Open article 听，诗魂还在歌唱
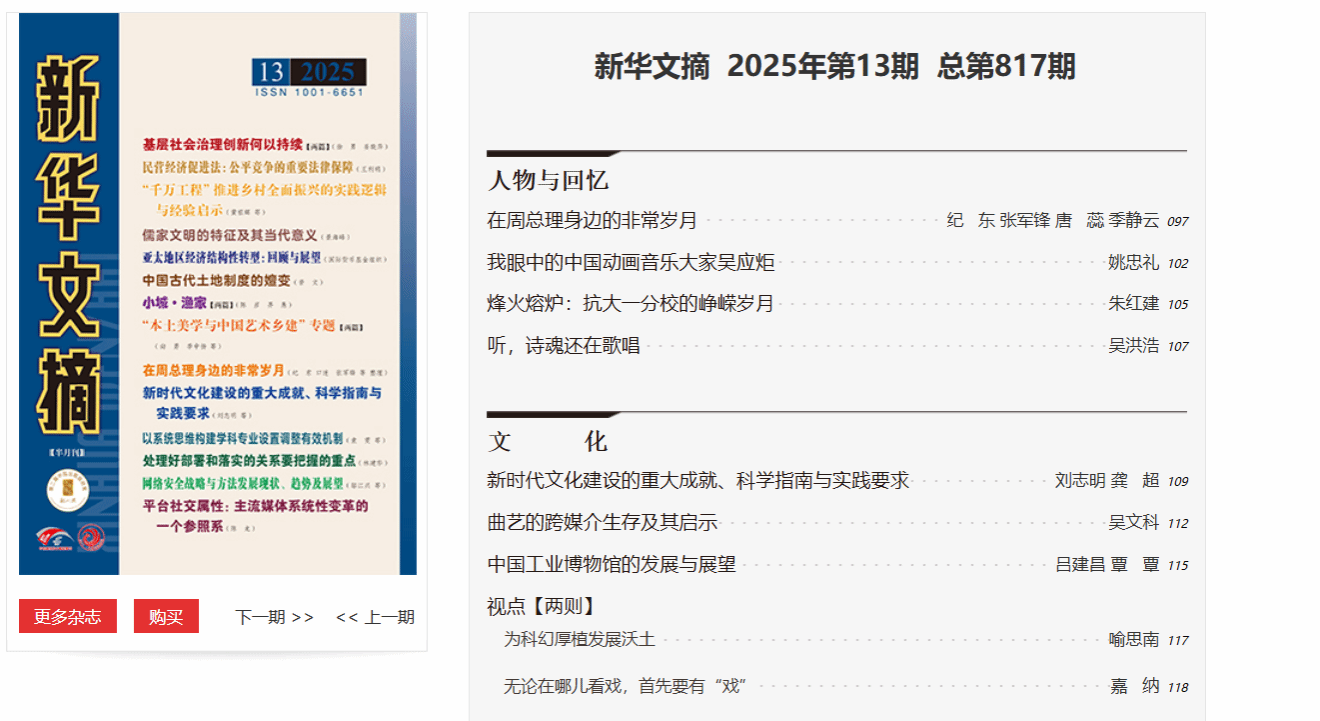 point(563,346)
